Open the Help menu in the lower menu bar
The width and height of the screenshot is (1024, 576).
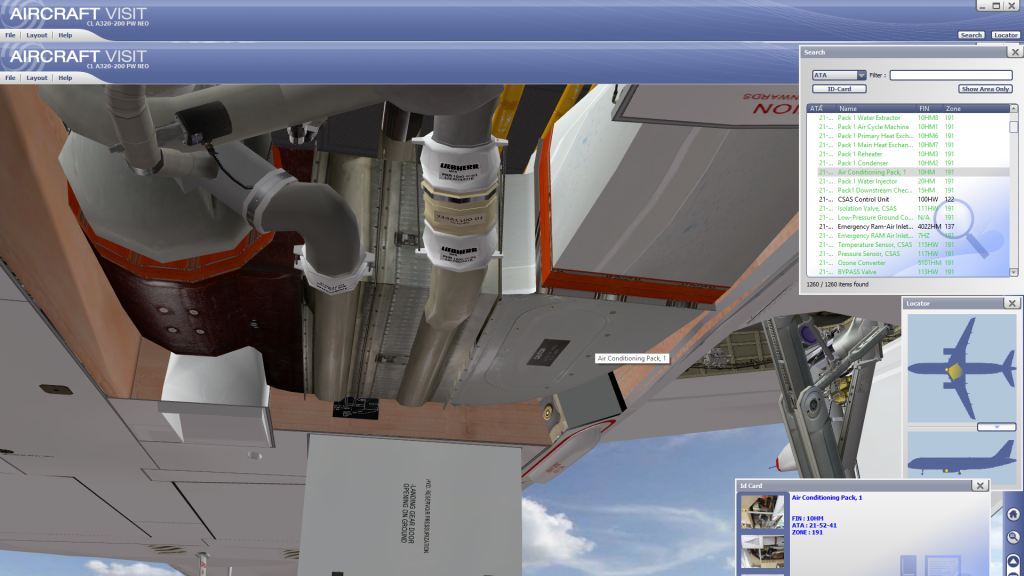[65, 78]
